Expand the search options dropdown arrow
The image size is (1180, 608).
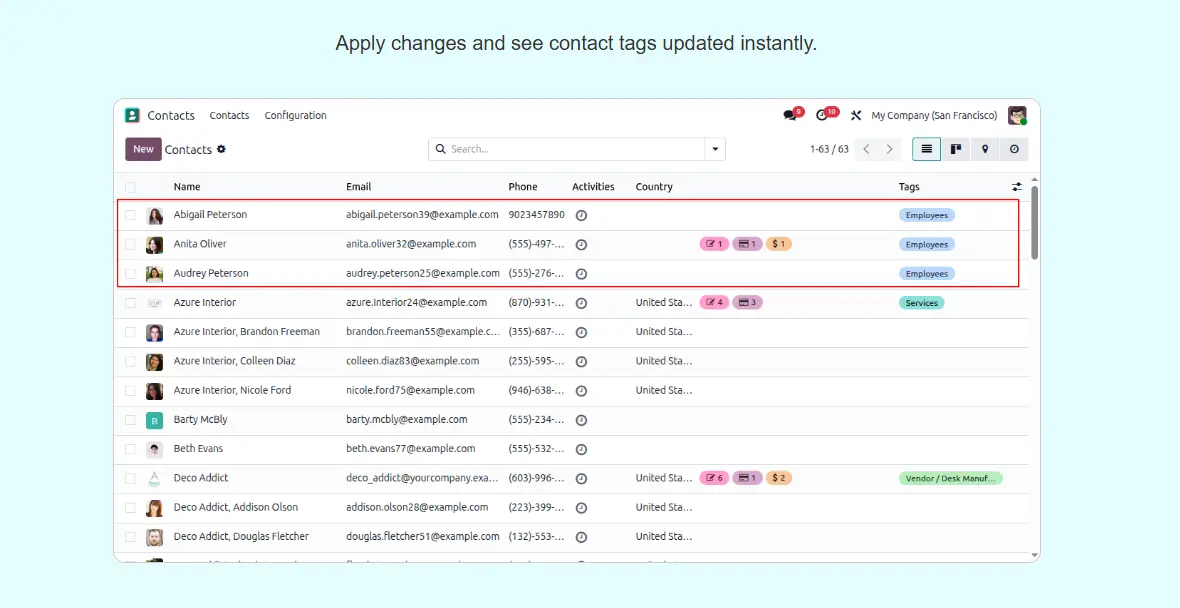(715, 149)
